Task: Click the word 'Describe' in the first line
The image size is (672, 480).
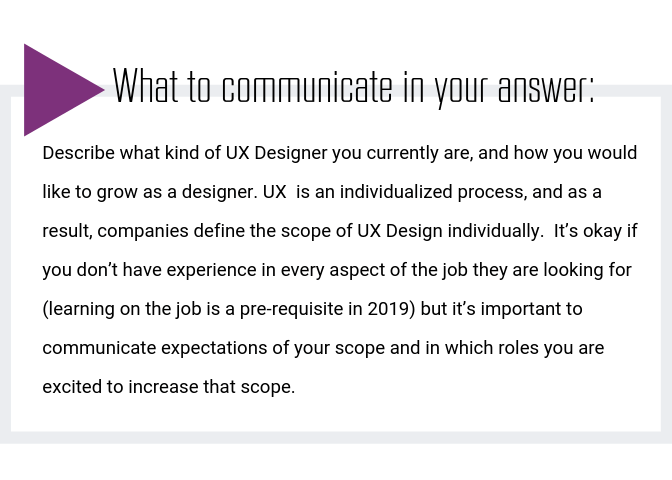Action: (78, 153)
